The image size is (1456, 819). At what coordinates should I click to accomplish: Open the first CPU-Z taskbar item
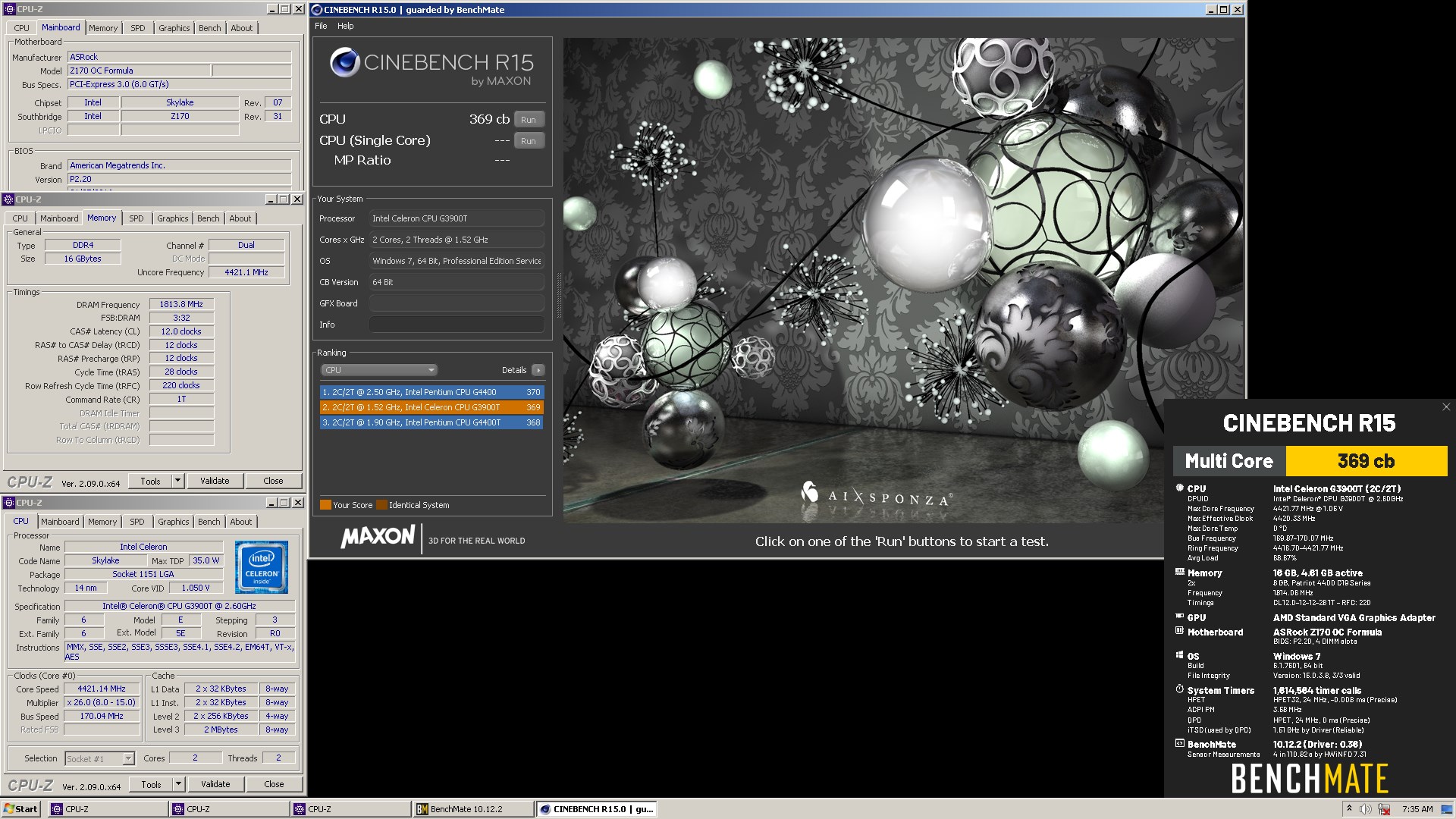click(x=108, y=809)
